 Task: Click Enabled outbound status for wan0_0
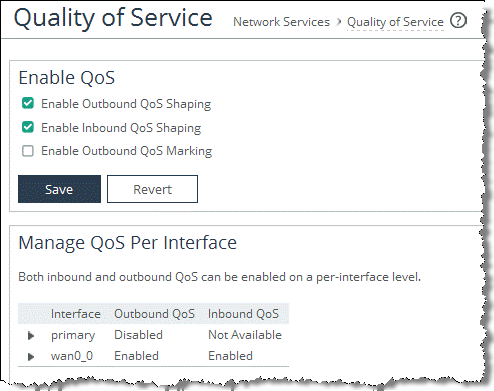[136, 356]
